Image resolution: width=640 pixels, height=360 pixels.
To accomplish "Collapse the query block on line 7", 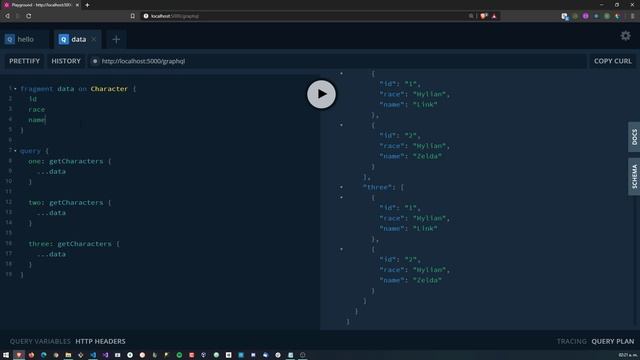I will pos(16,151).
